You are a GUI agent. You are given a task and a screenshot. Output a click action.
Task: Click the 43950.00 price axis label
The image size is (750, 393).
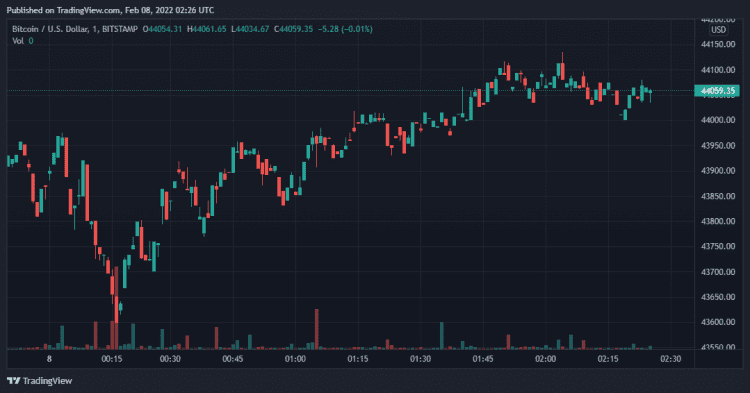click(718, 145)
